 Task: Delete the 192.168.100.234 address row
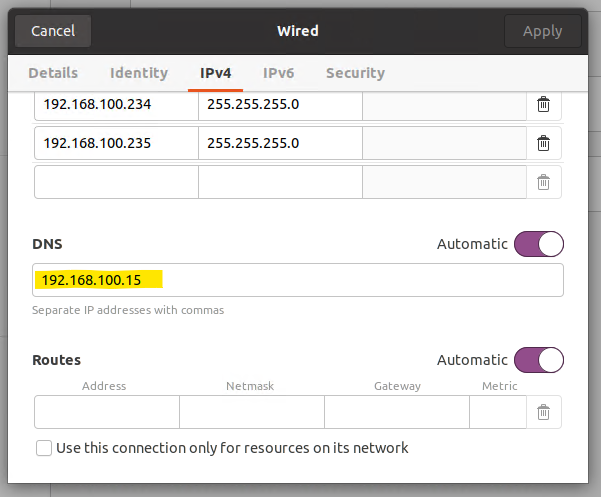coord(543,104)
